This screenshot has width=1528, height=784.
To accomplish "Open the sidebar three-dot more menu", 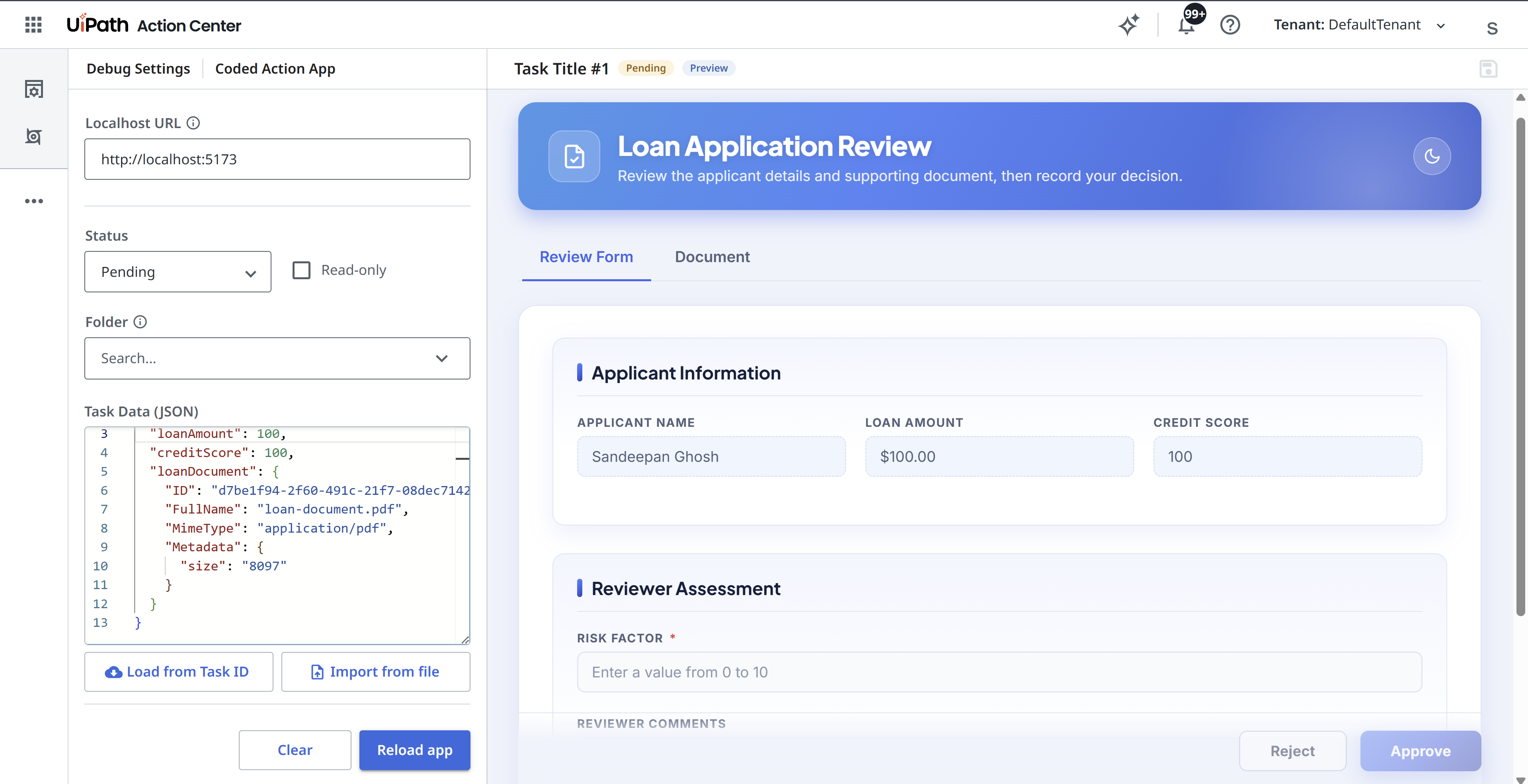I will click(34, 201).
